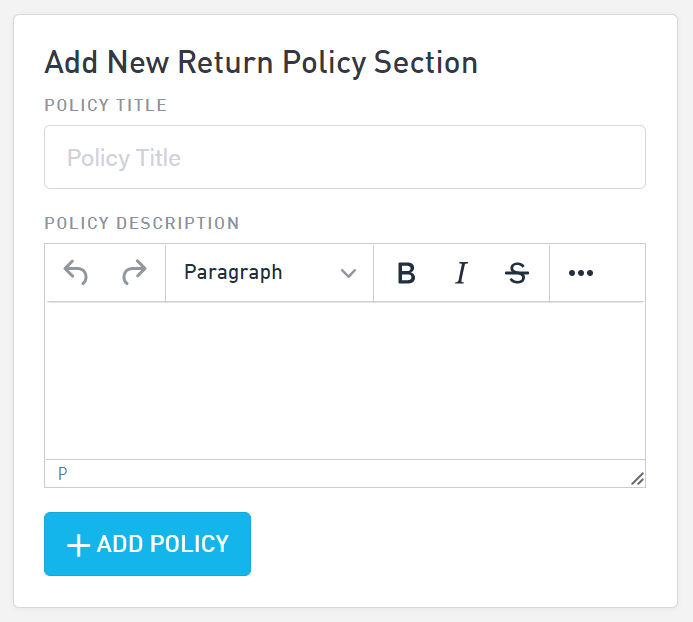Open the Paragraph format dropdown
Image resolution: width=693 pixels, height=622 pixels.
[269, 273]
